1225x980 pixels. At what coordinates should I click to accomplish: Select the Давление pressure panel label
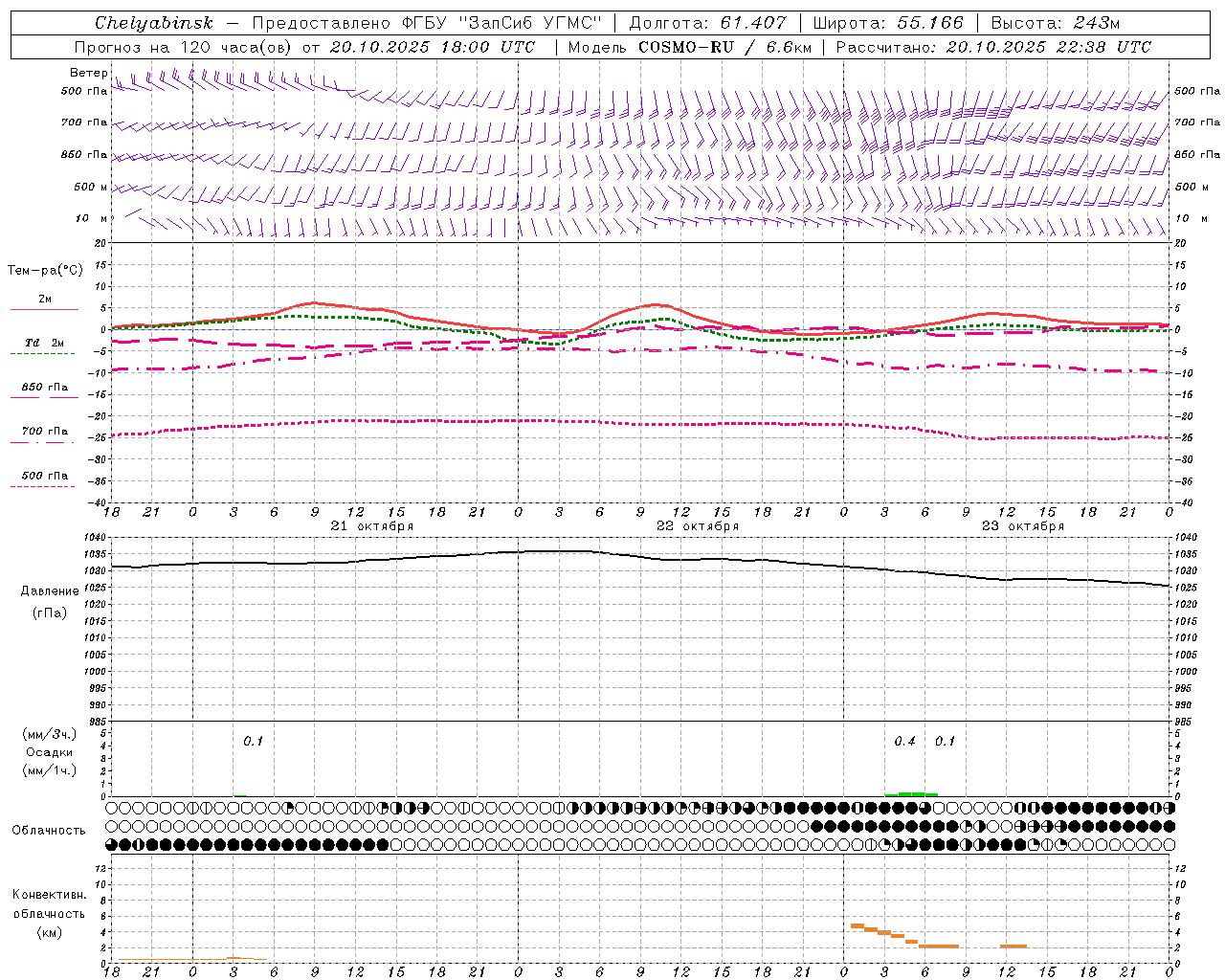50,591
